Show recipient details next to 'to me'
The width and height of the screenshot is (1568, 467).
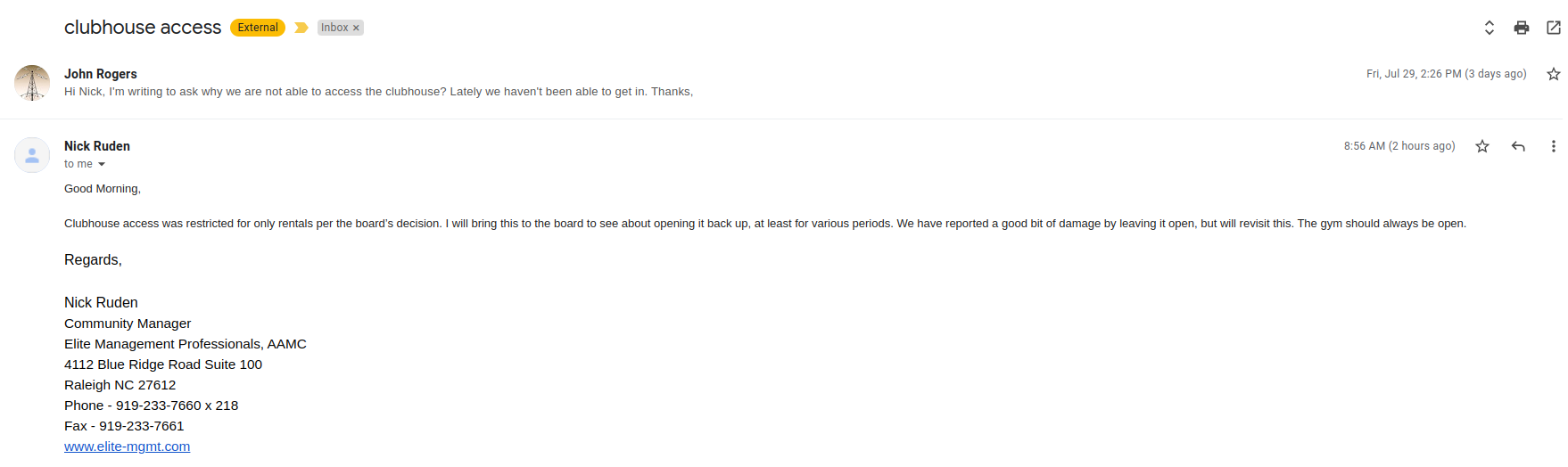click(102, 164)
